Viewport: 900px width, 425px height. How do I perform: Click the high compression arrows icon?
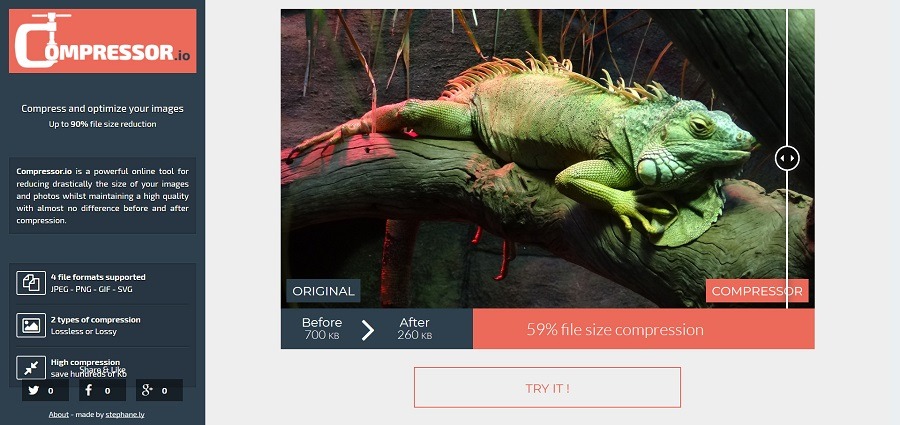31,368
